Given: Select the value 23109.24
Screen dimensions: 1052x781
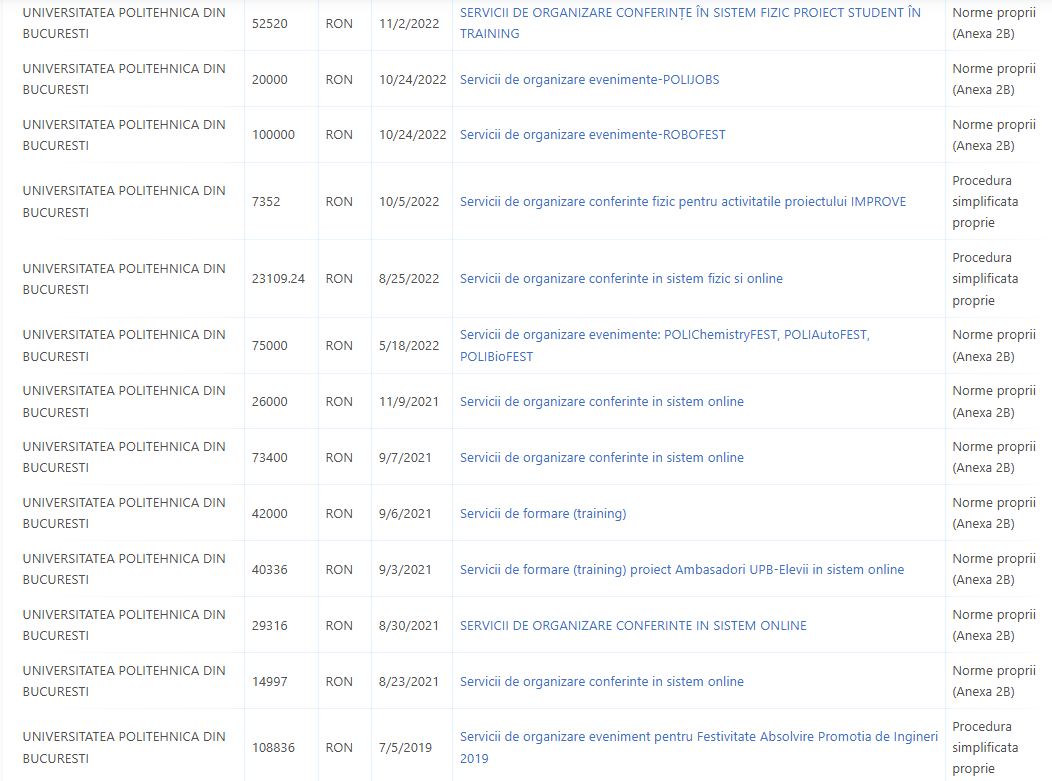Looking at the screenshot, I should pyautogui.click(x=278, y=278).
